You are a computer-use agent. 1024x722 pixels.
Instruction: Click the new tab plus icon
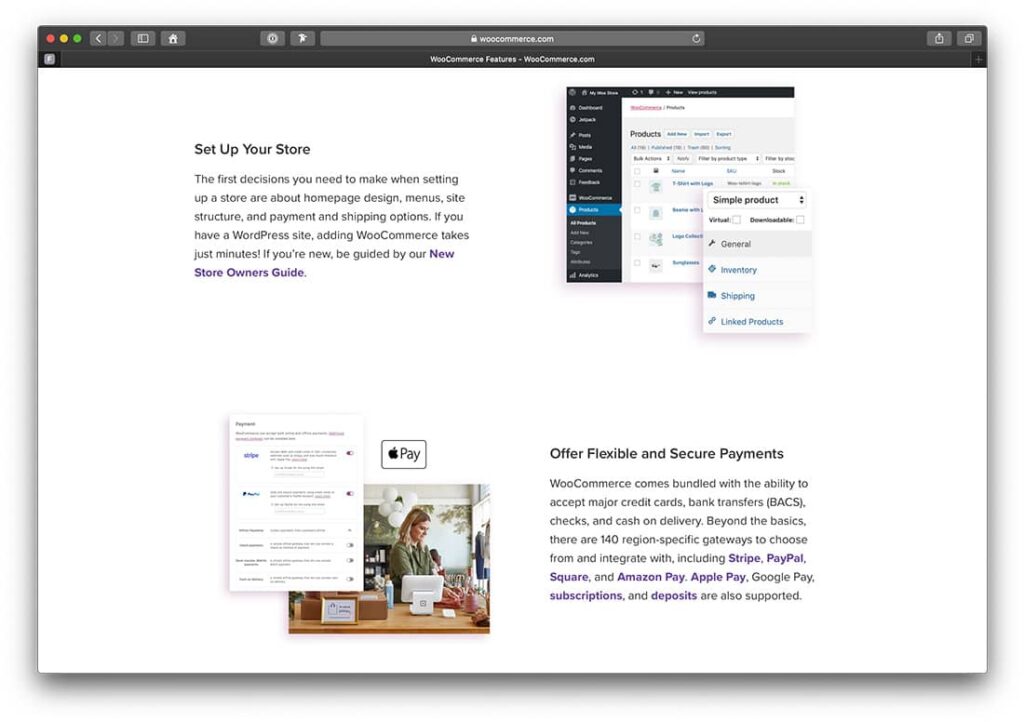click(977, 59)
